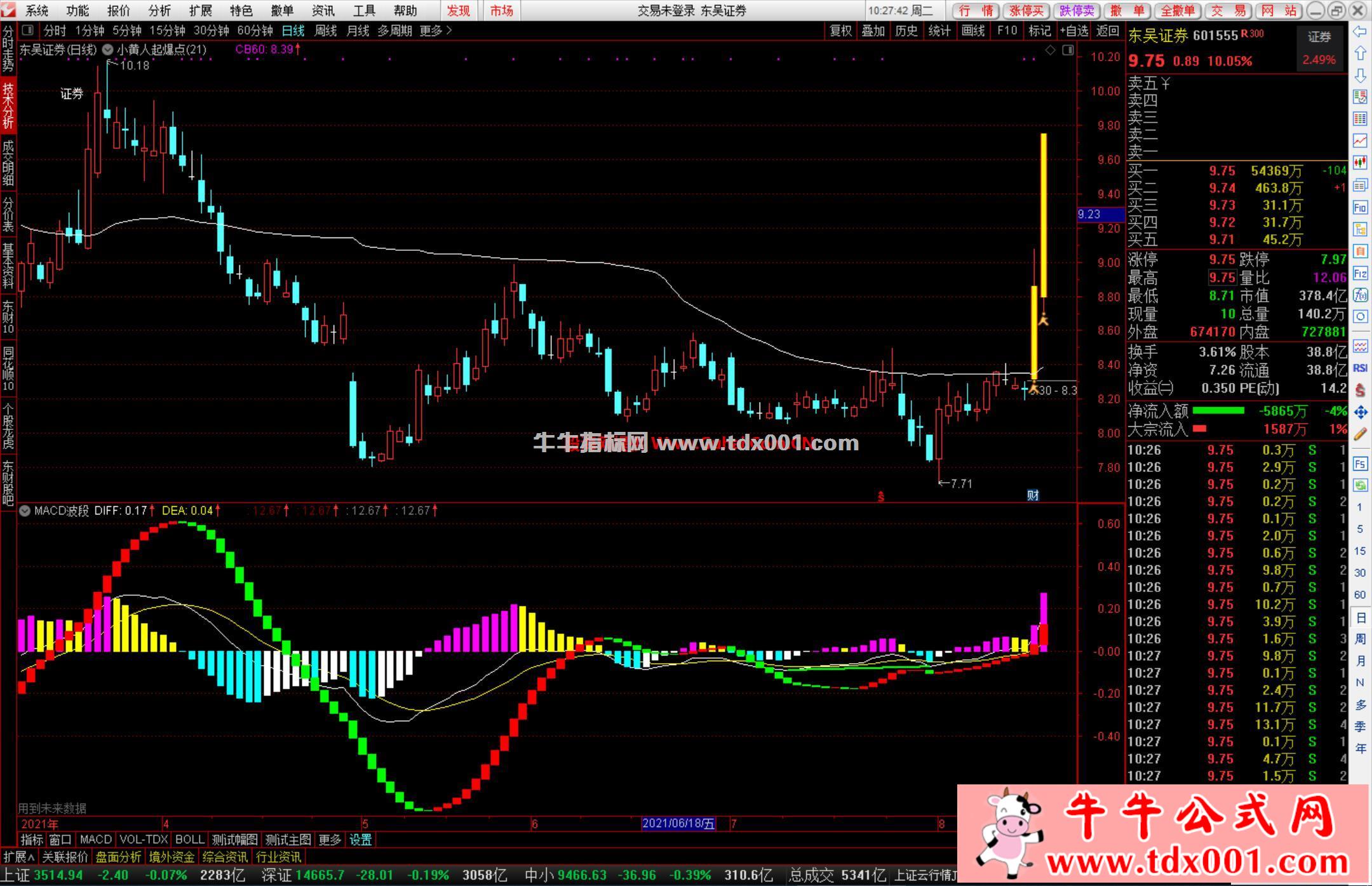Open the 系统 menu

(37, 10)
